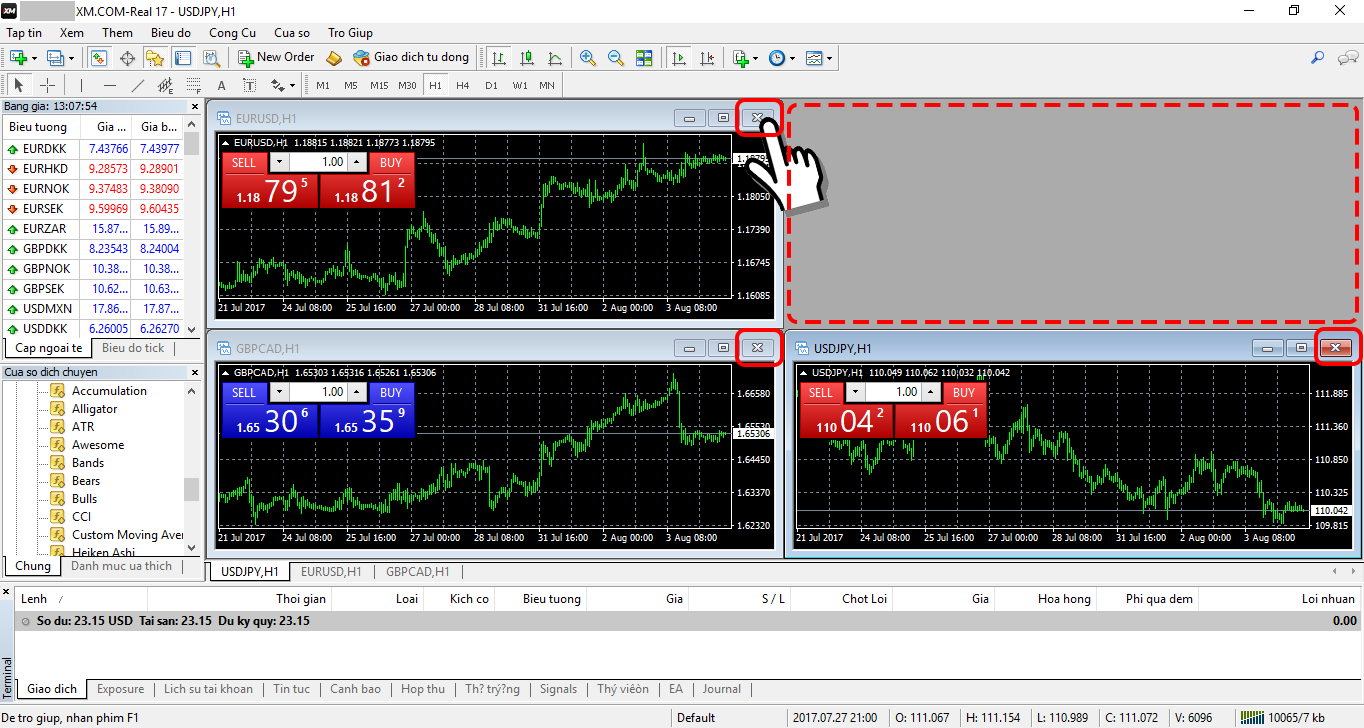Open MetaEditor with the yellow book icon

click(x=334, y=58)
